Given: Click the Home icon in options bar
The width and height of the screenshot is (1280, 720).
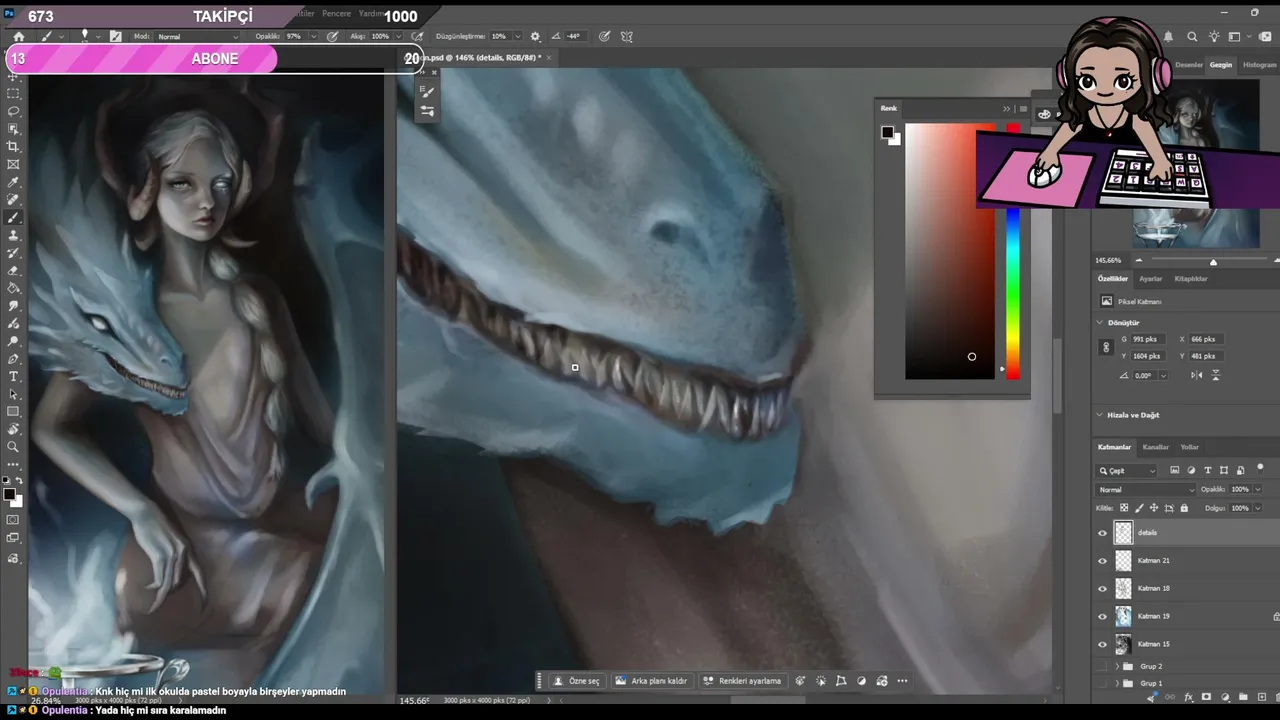Looking at the screenshot, I should pyautogui.click(x=18, y=36).
